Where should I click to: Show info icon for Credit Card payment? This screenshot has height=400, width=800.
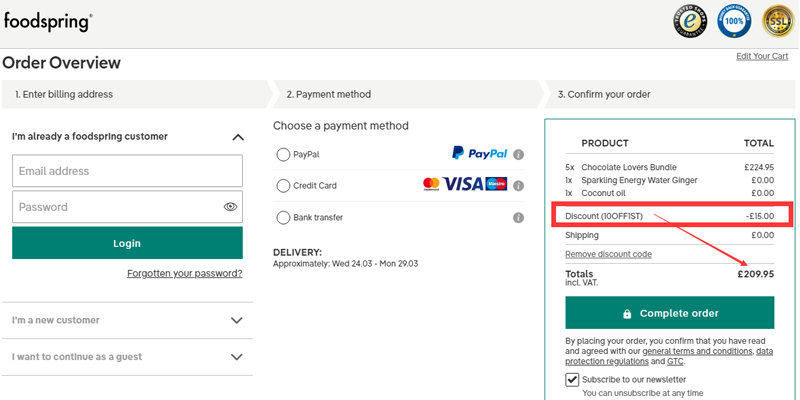pos(518,186)
